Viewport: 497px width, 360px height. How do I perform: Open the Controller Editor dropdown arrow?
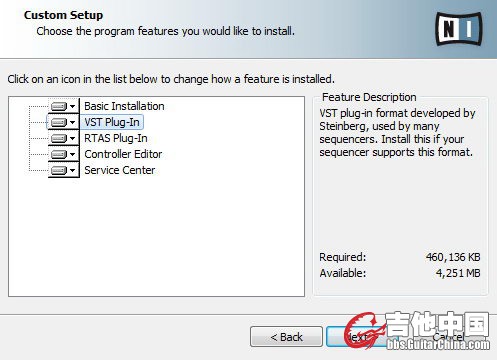[72, 155]
